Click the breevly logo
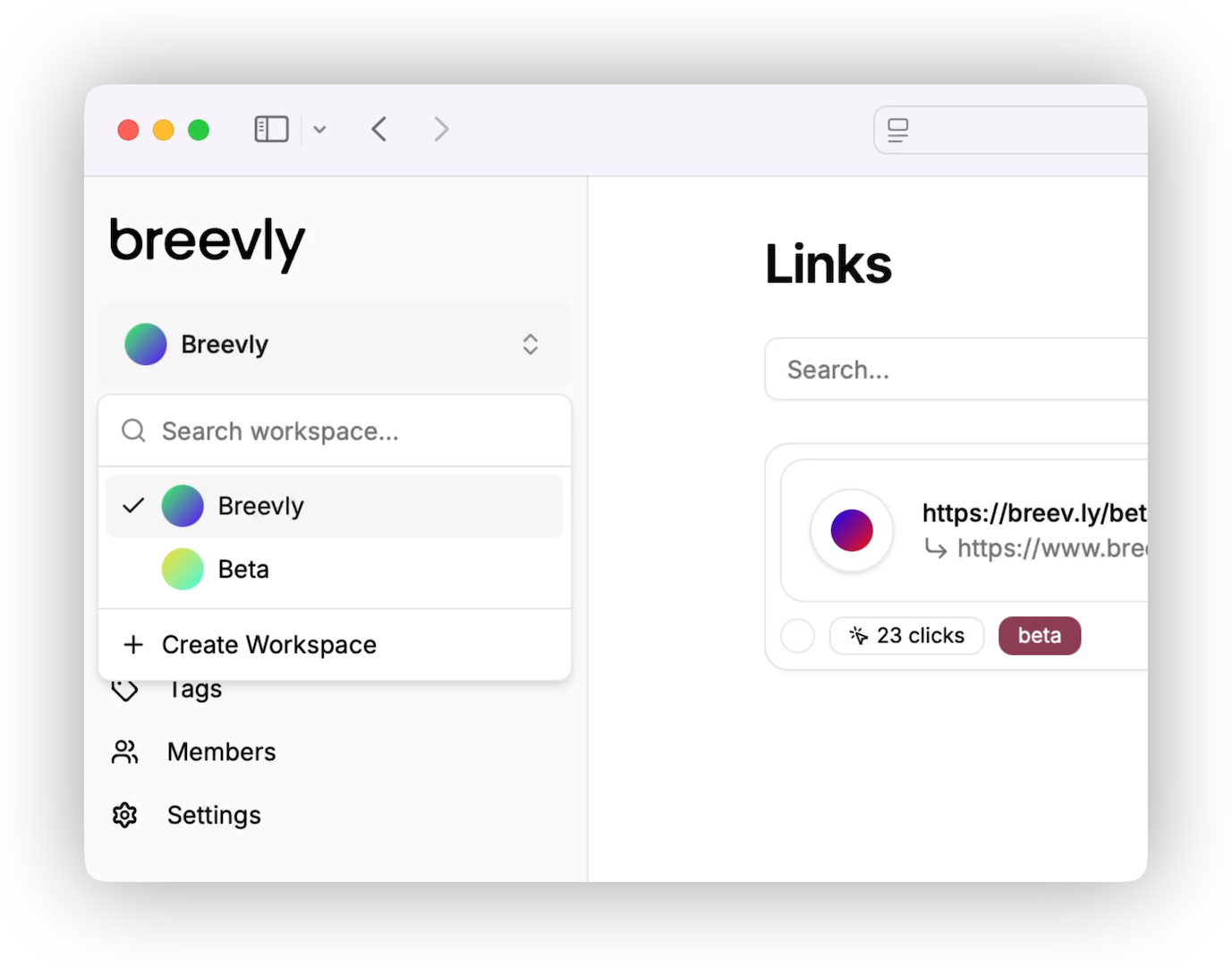The height and width of the screenshot is (966, 1232). coord(207,241)
